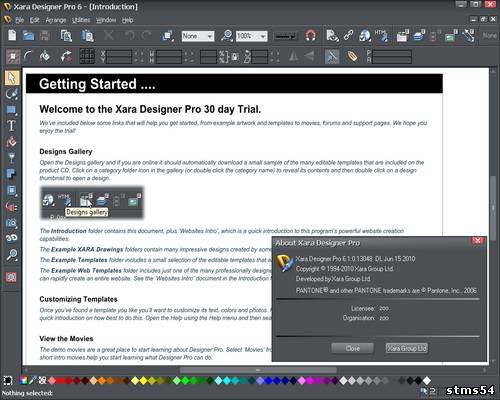Select the 3D extrude tool

[x=12, y=238]
